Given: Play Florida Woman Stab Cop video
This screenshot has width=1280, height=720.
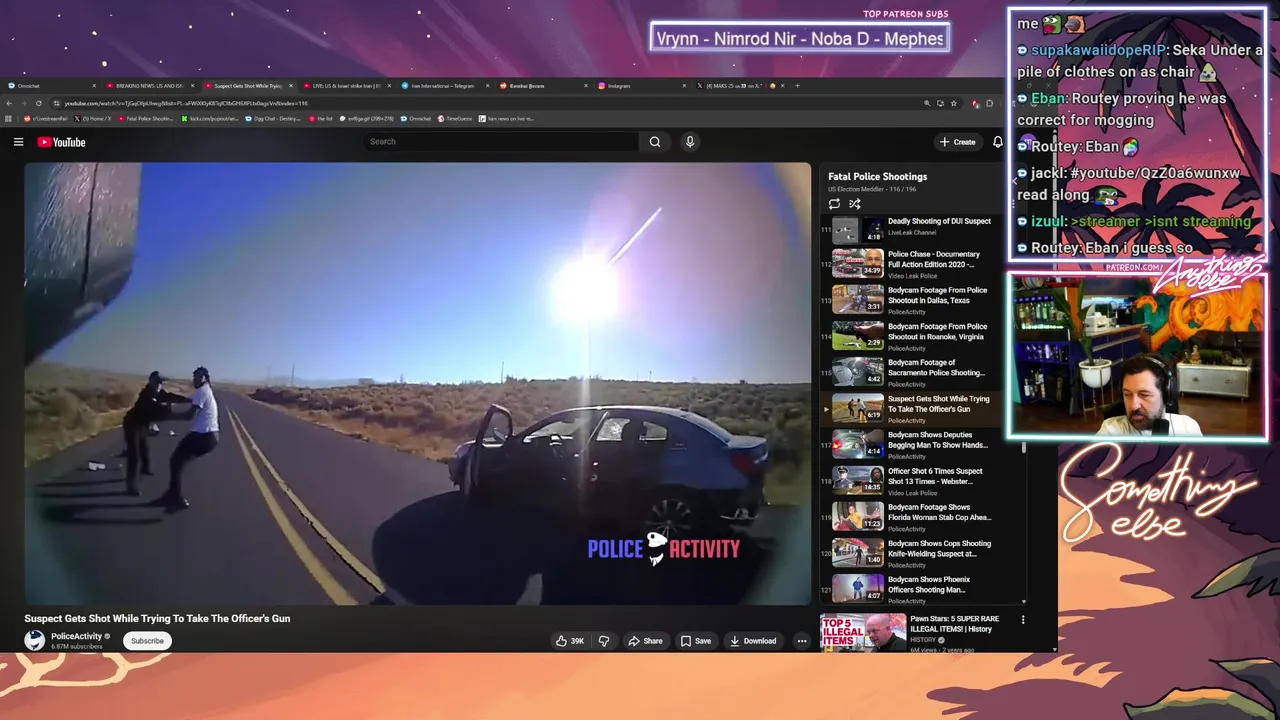Looking at the screenshot, I should pos(925,517).
